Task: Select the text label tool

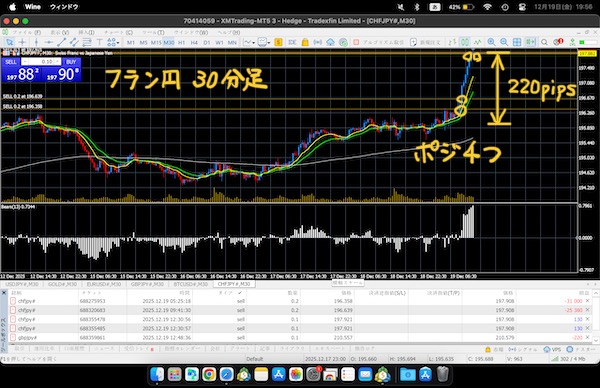Action: (x=99, y=42)
